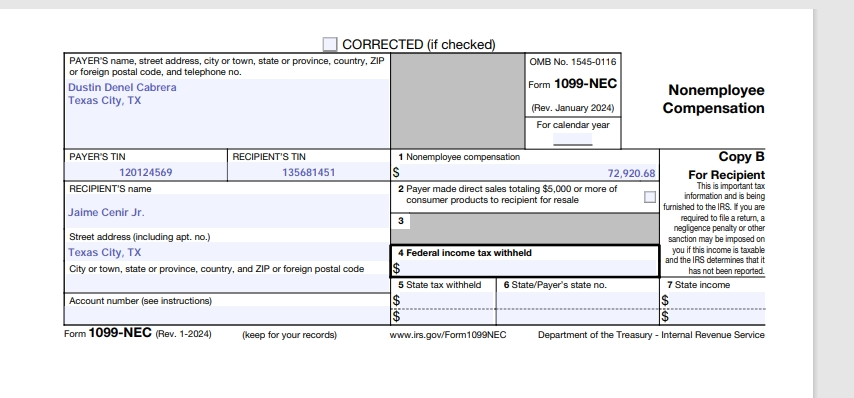Tick the direct sales $5,000 checkbox
854x398 pixels.
point(650,197)
